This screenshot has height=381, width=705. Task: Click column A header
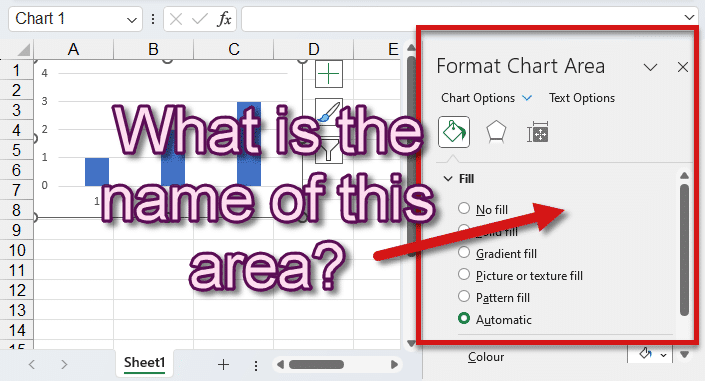pos(73,49)
